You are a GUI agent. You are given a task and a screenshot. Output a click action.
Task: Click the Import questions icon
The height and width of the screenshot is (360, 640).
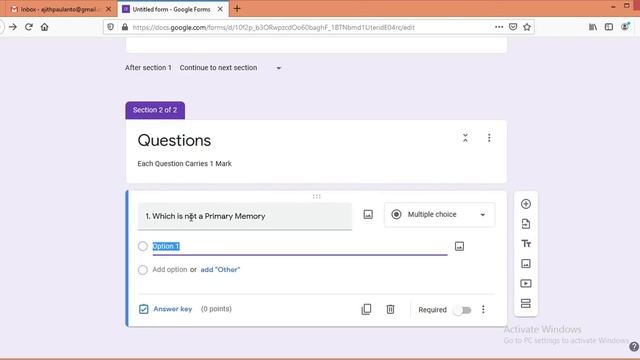526,224
